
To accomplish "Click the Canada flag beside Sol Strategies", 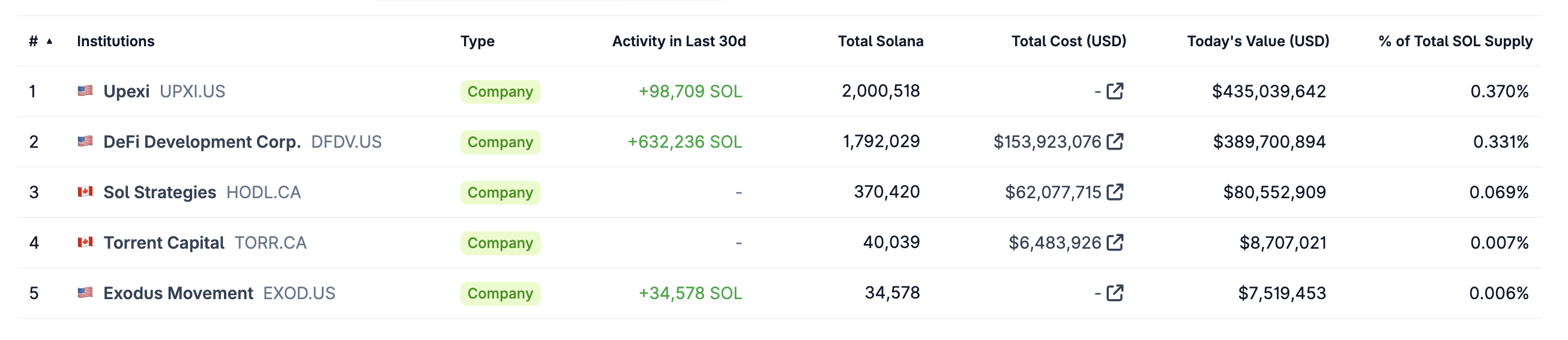I will pos(85,192).
